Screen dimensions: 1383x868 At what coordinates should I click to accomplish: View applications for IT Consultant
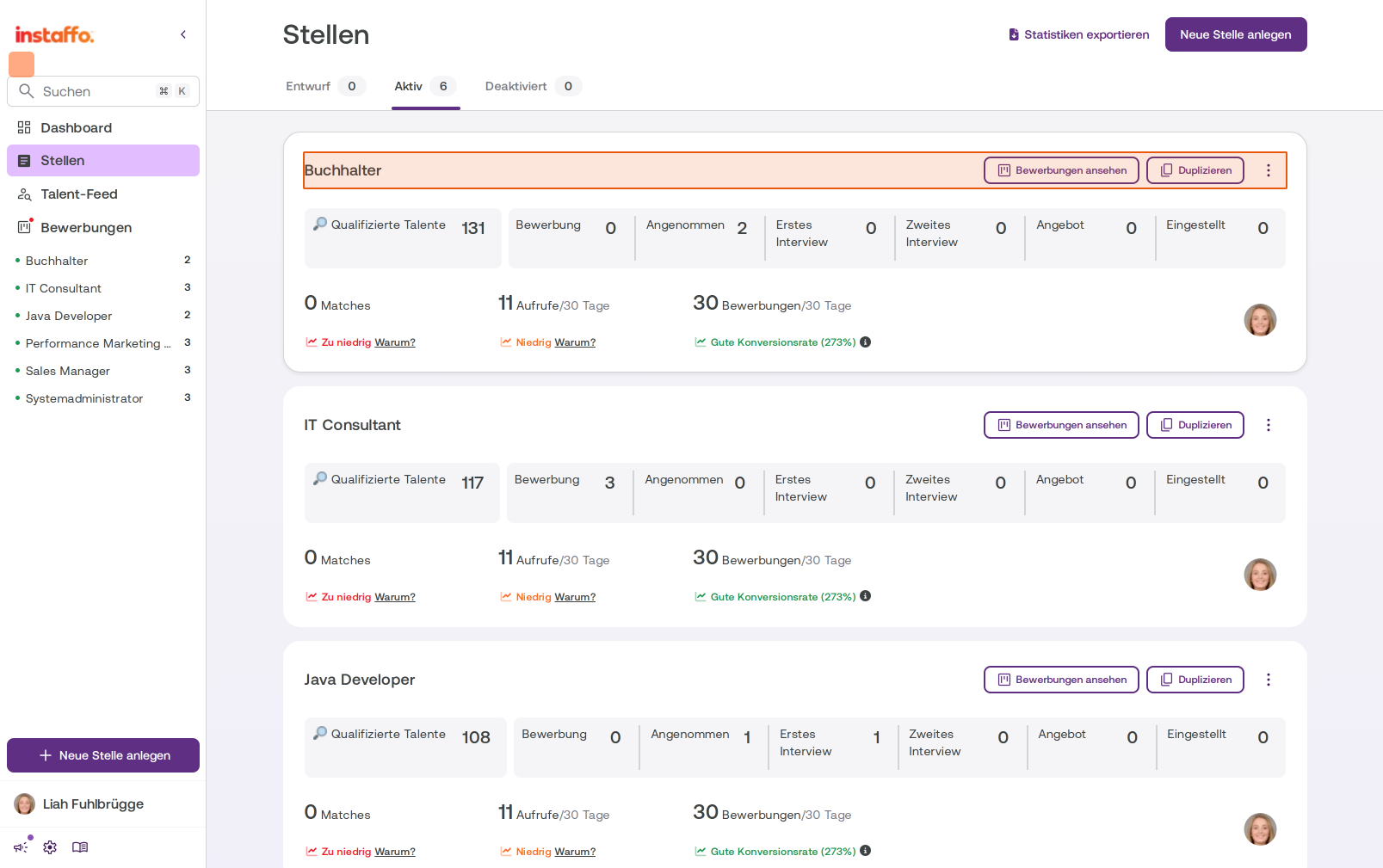[1061, 425]
